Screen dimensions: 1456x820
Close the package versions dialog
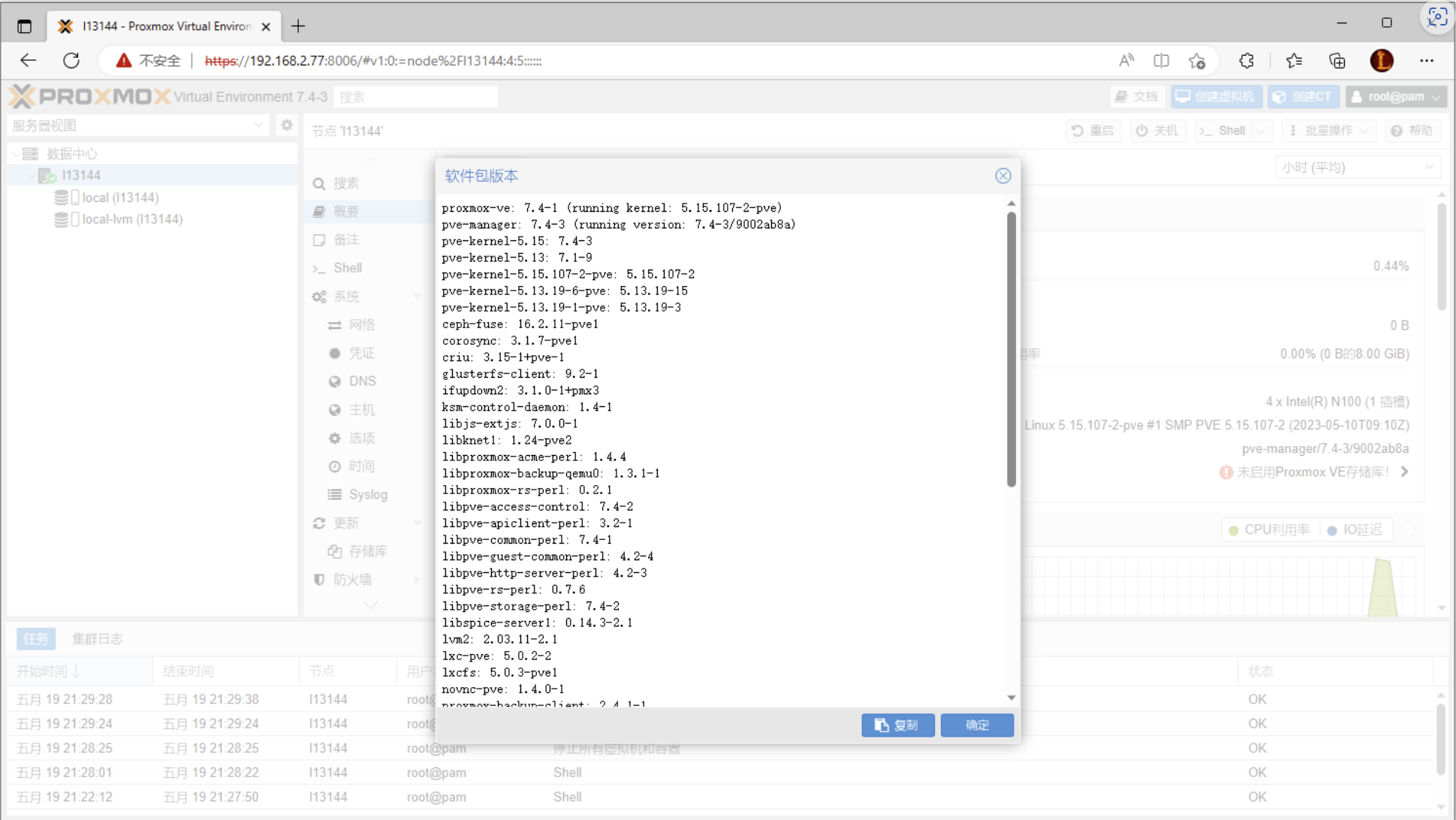pyautogui.click(x=1002, y=176)
